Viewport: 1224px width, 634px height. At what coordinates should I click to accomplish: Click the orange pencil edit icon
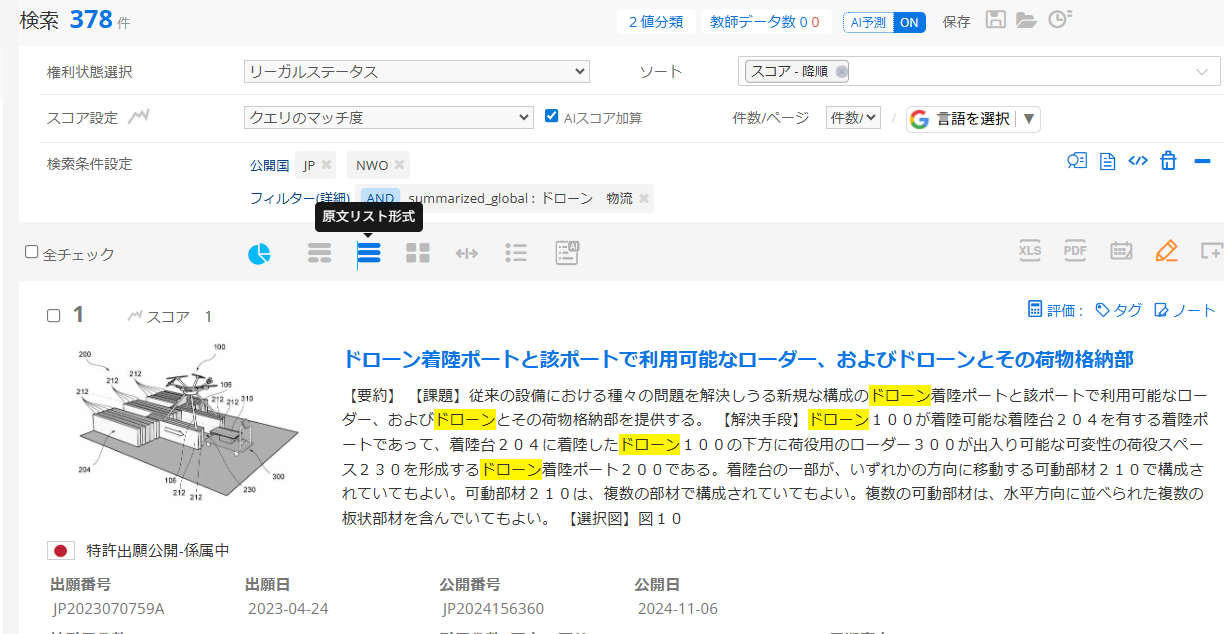click(x=1166, y=251)
